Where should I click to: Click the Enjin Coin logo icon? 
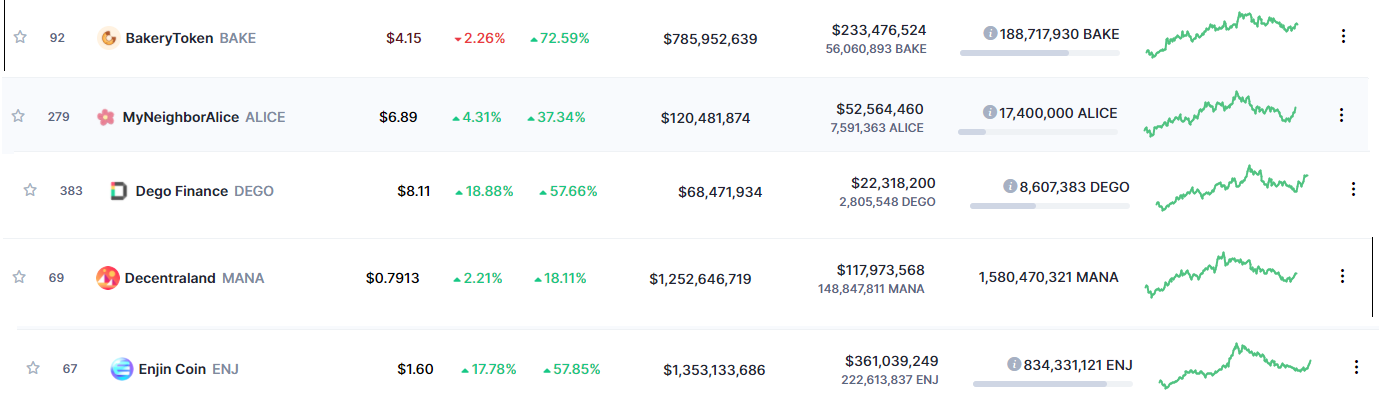coord(121,369)
